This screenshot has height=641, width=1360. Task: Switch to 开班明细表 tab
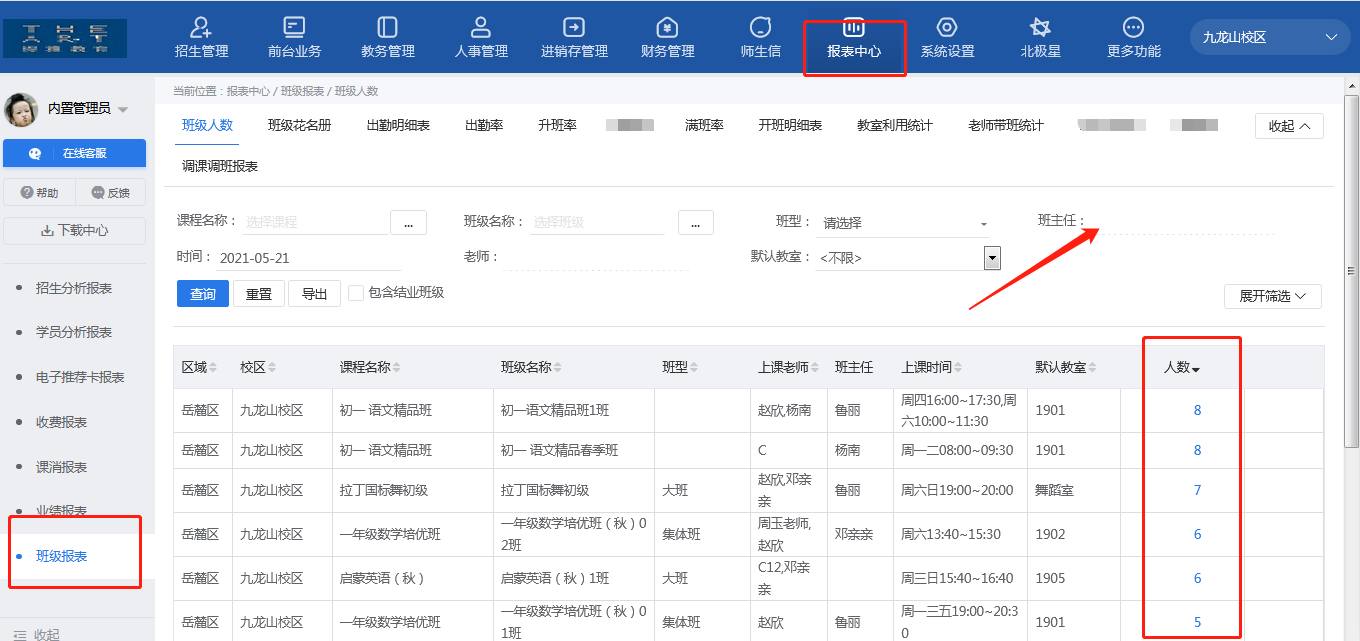(x=790, y=125)
